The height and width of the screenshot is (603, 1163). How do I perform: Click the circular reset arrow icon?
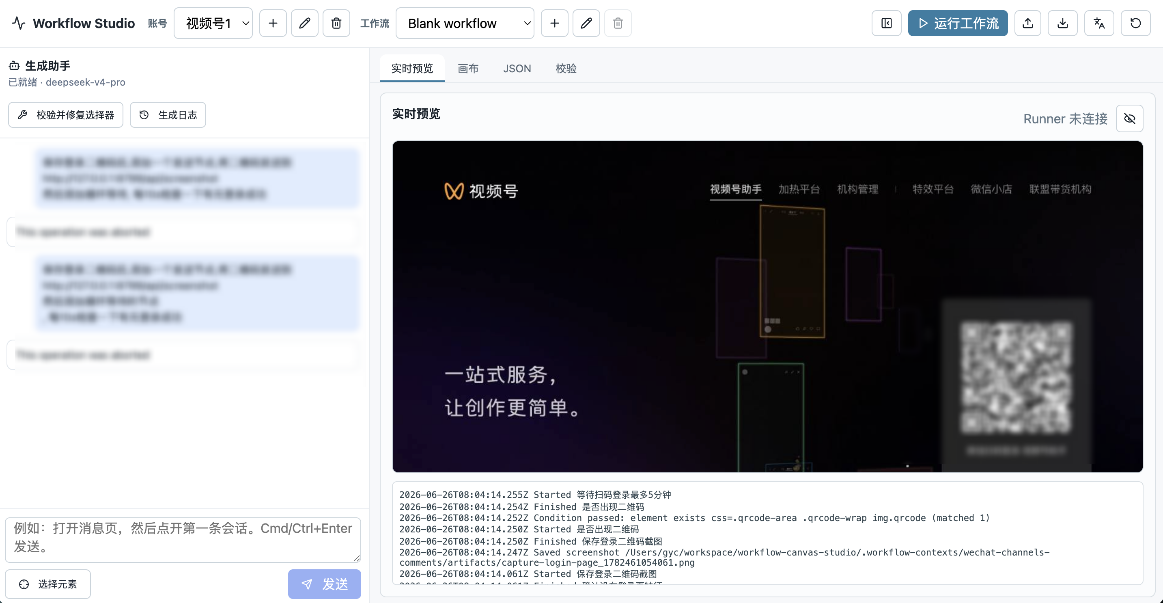pos(1136,23)
